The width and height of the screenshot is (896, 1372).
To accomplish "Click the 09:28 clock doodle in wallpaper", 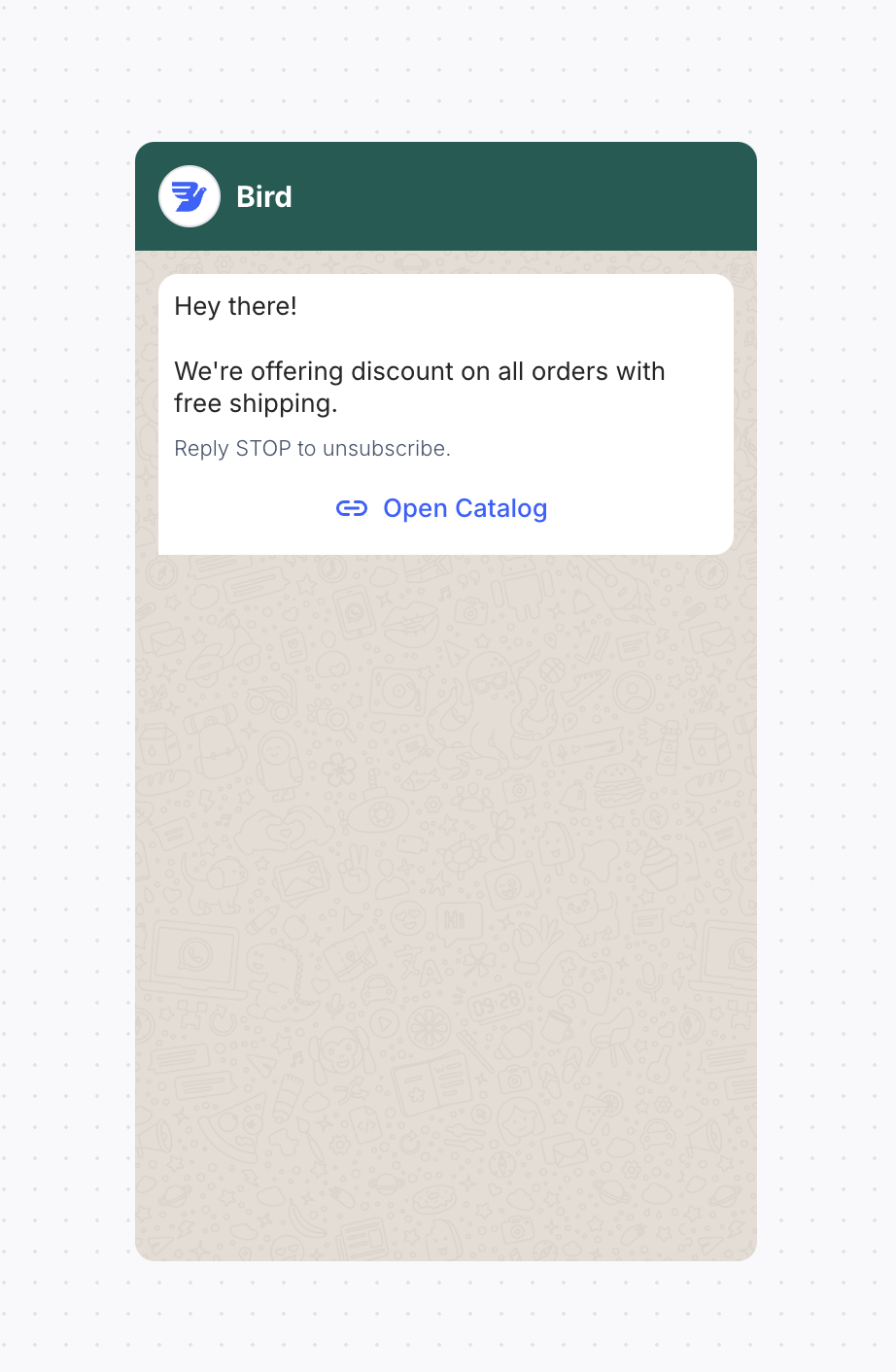I will point(497,1006).
